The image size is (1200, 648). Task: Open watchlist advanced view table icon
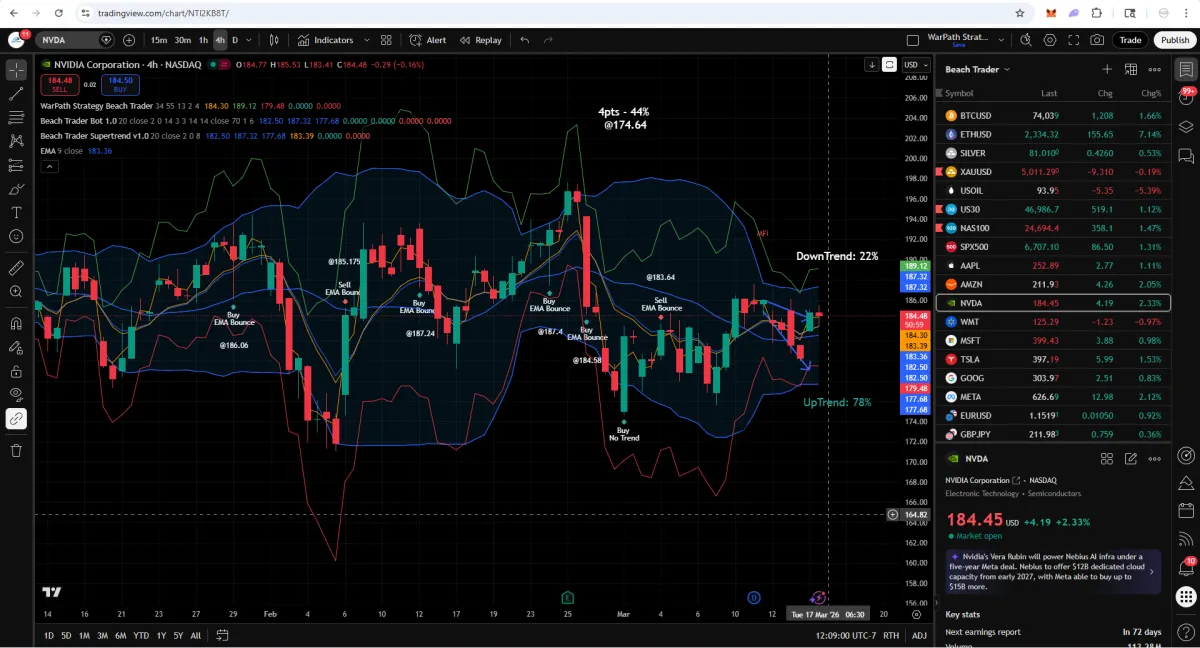tap(1131, 69)
